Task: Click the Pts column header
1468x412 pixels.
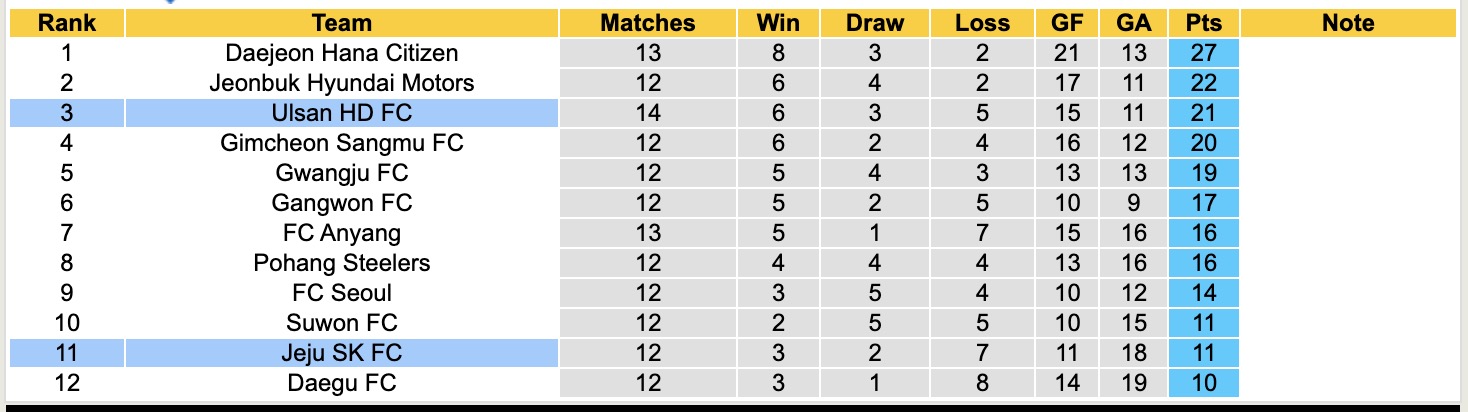Action: pyautogui.click(x=1204, y=23)
